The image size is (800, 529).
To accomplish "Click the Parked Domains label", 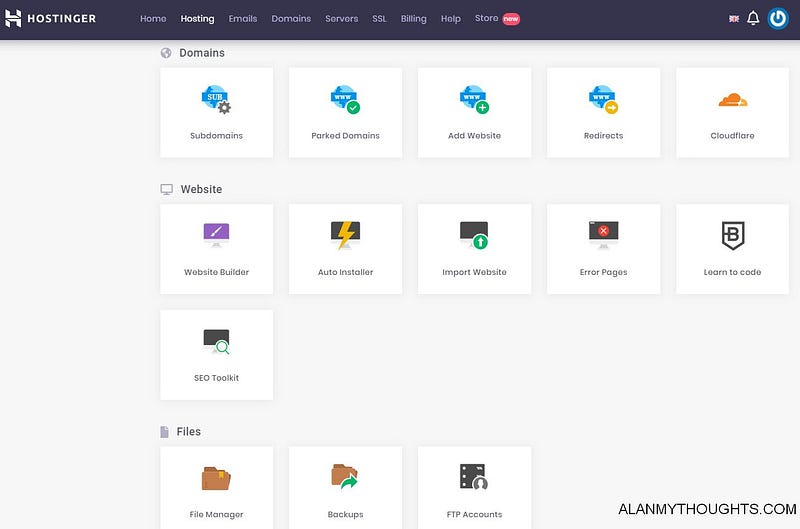I will pyautogui.click(x=345, y=136).
